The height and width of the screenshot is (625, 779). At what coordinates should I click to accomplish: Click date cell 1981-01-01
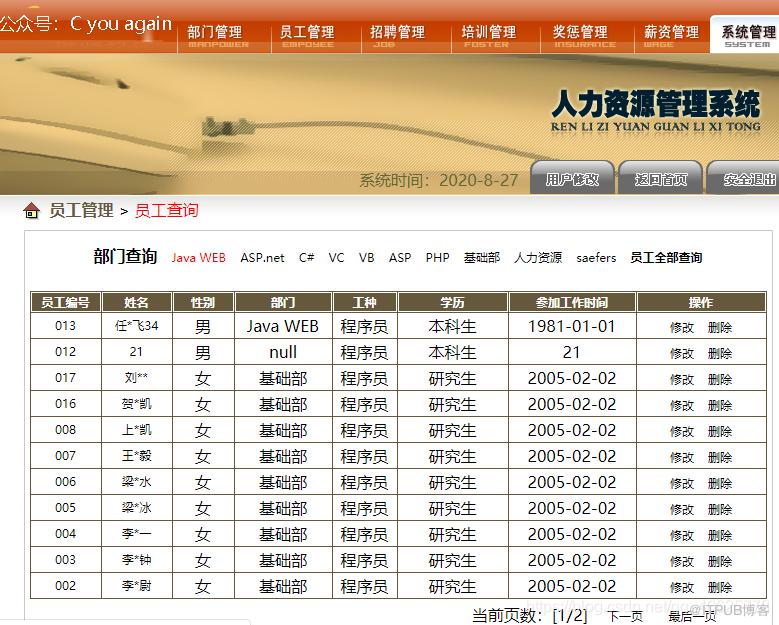tap(572, 326)
